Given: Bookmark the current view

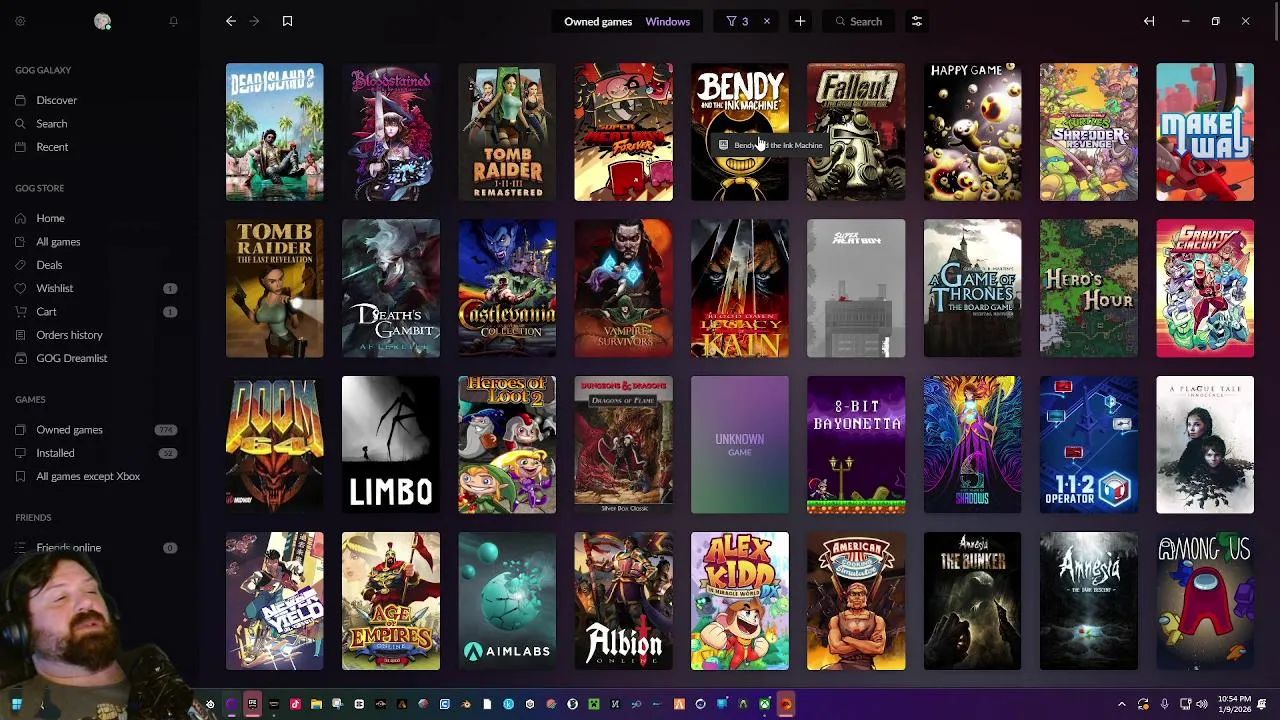Looking at the screenshot, I should coord(287,21).
